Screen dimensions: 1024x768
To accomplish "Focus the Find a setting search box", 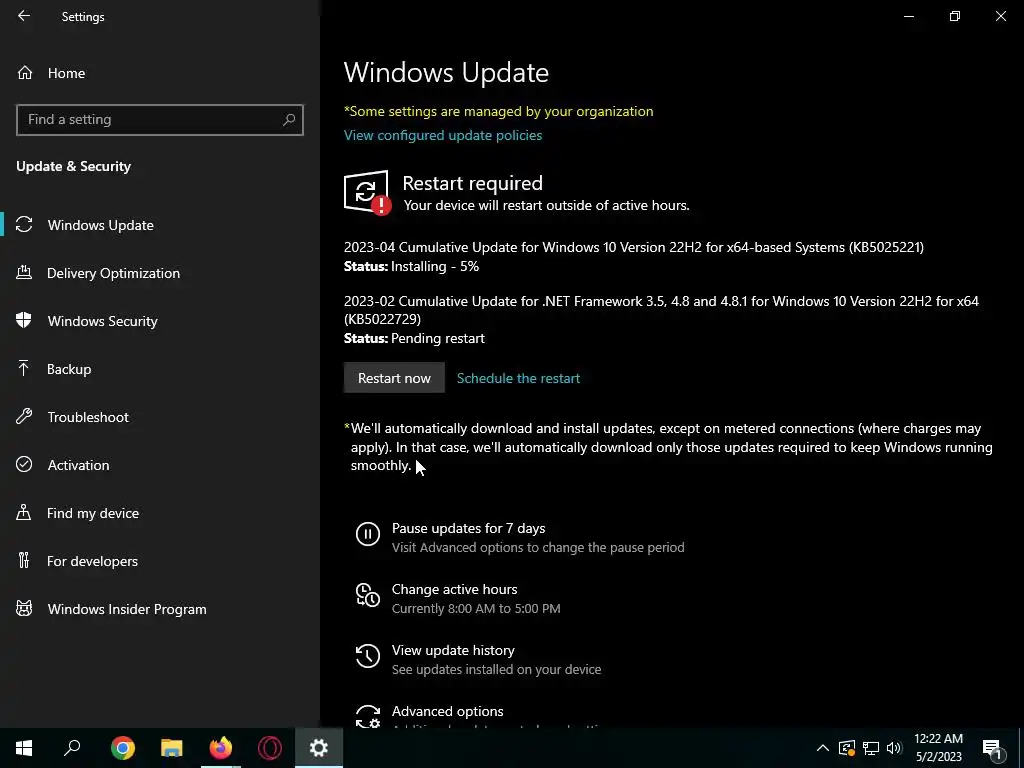I will [159, 120].
